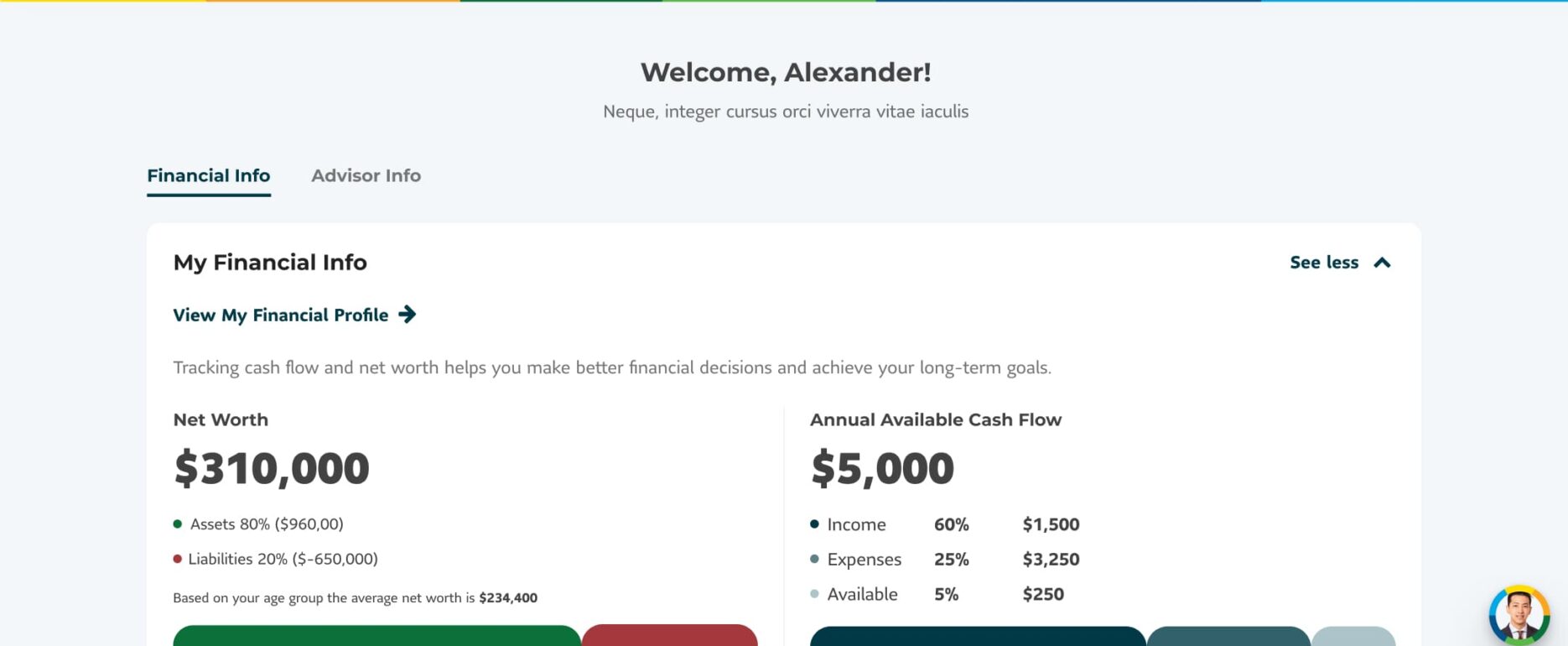Click the red Liabilities legend dot
The image size is (1568, 646).
pos(178,559)
